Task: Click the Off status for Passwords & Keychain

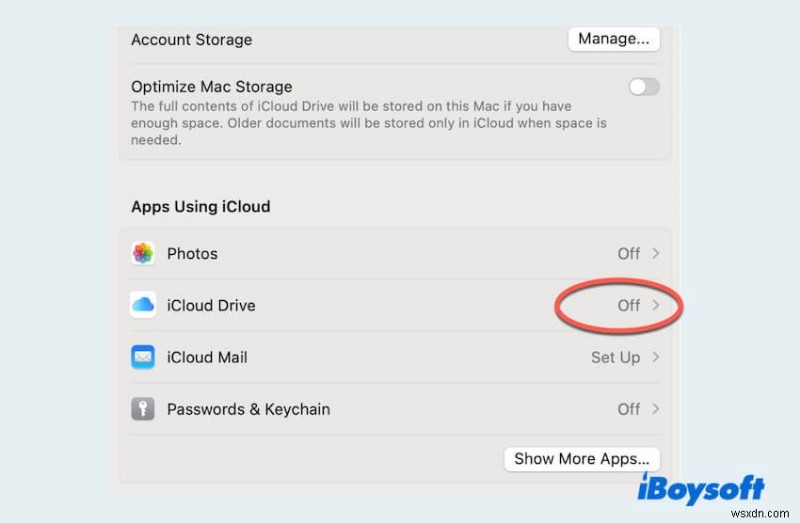Action: point(629,409)
